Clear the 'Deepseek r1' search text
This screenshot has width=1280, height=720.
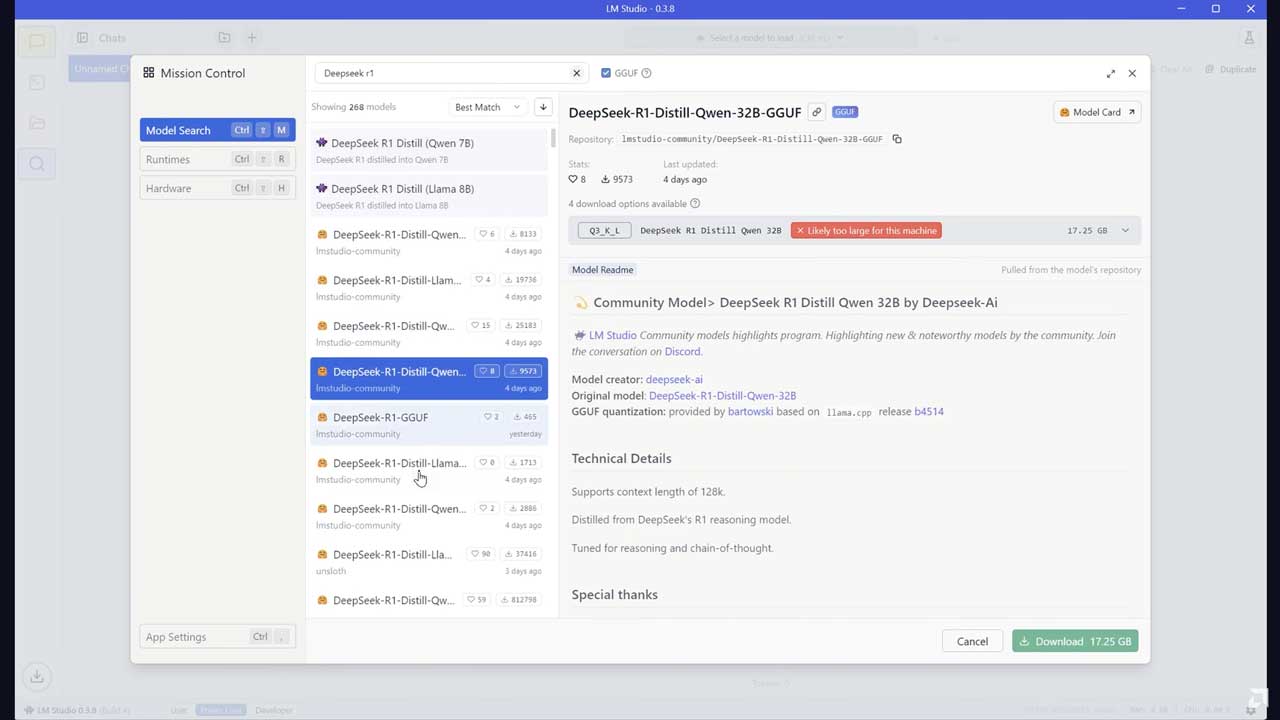pos(576,73)
